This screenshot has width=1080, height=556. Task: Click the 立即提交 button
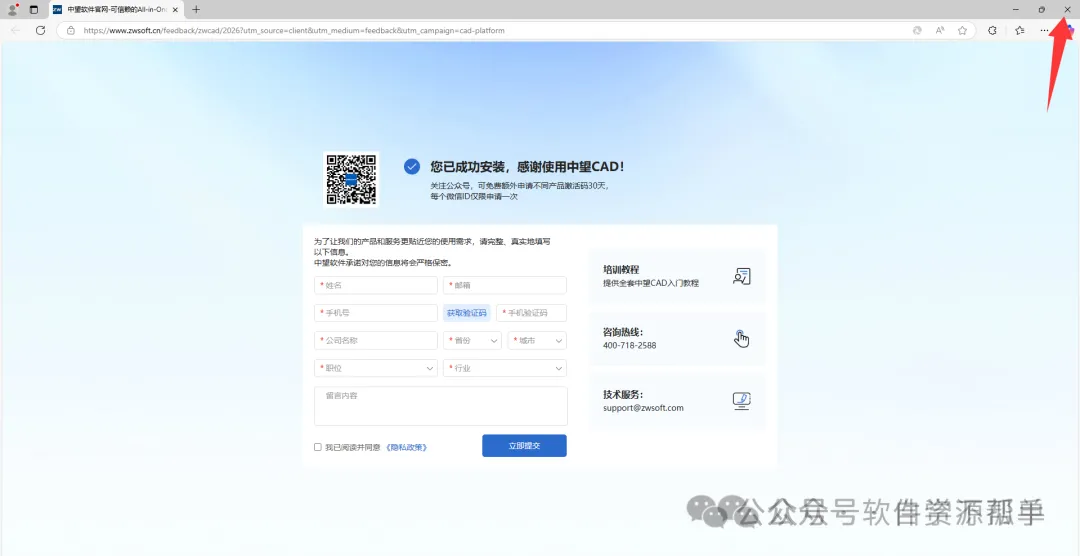tap(524, 446)
